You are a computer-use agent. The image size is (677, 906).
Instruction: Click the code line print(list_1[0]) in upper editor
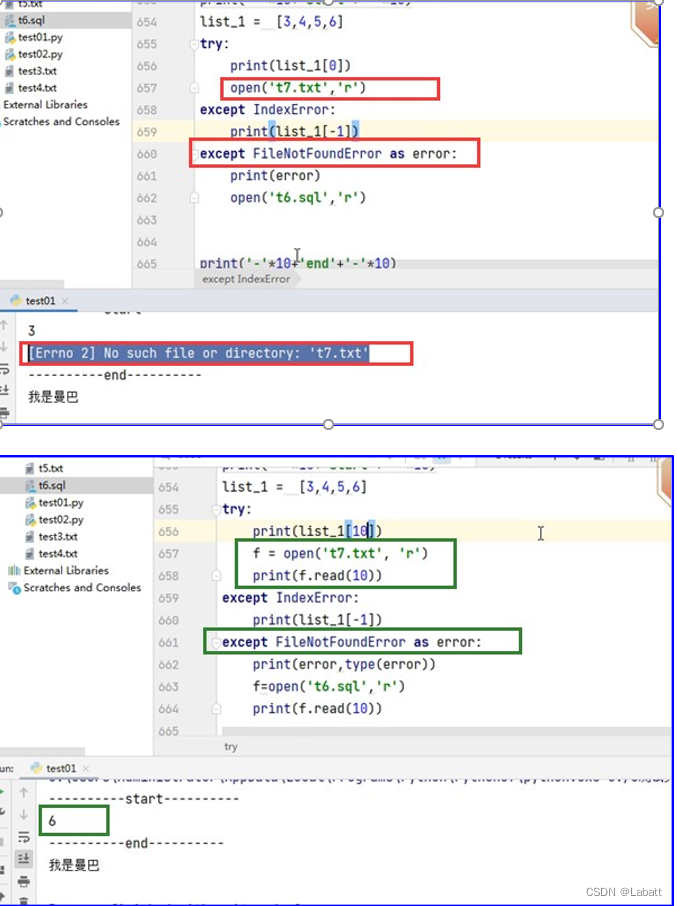coord(291,66)
